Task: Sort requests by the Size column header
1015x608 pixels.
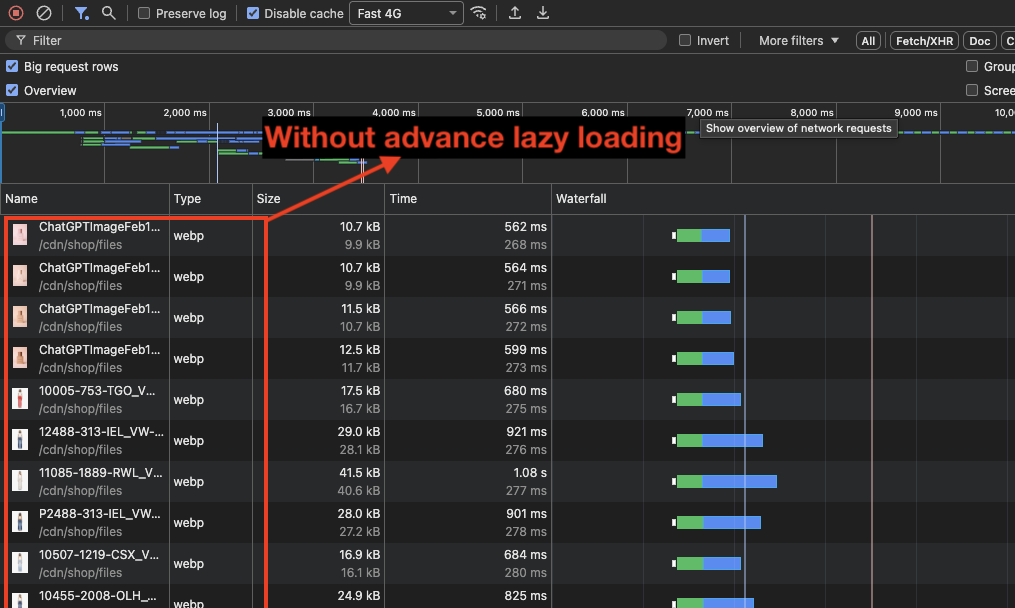Action: click(x=268, y=199)
